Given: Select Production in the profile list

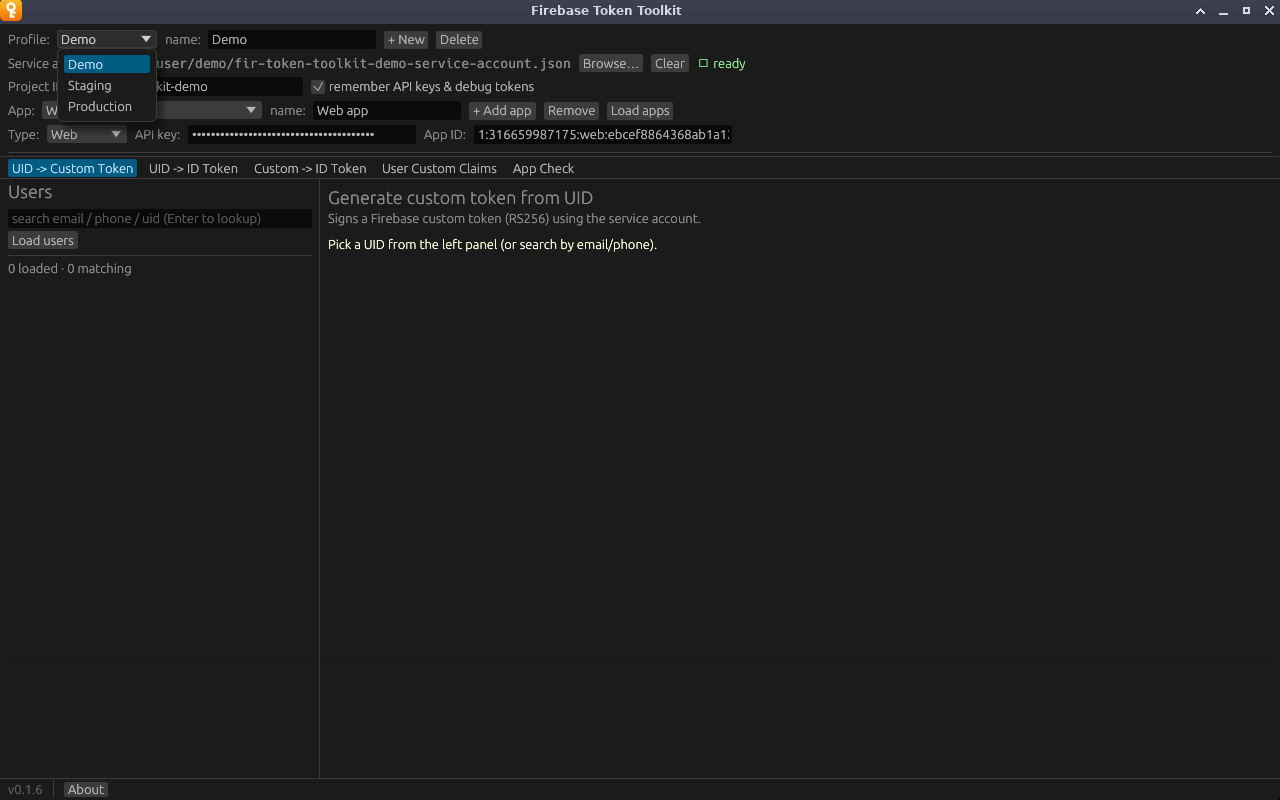Looking at the screenshot, I should coord(107,107).
